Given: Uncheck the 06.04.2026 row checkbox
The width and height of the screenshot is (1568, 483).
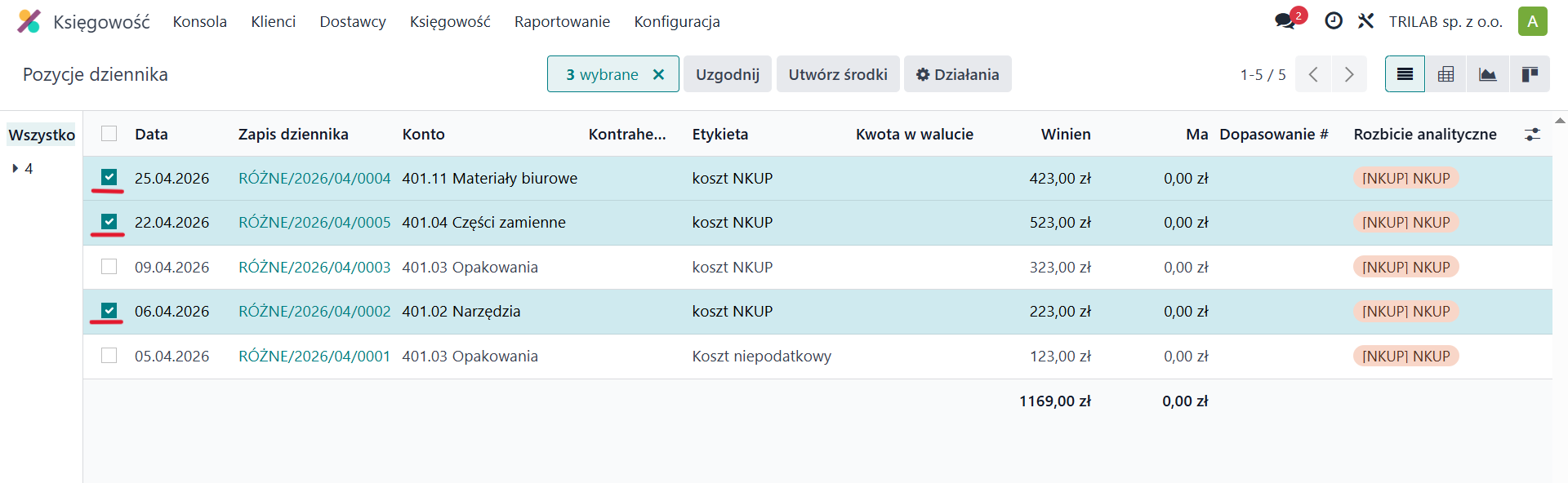Looking at the screenshot, I should click(x=109, y=311).
